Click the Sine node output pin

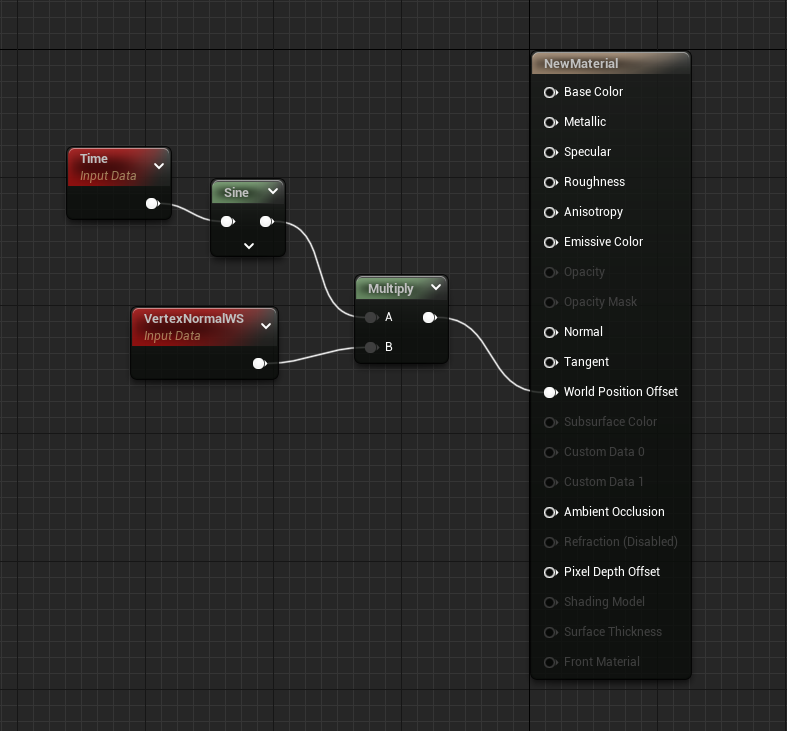[x=265, y=222]
